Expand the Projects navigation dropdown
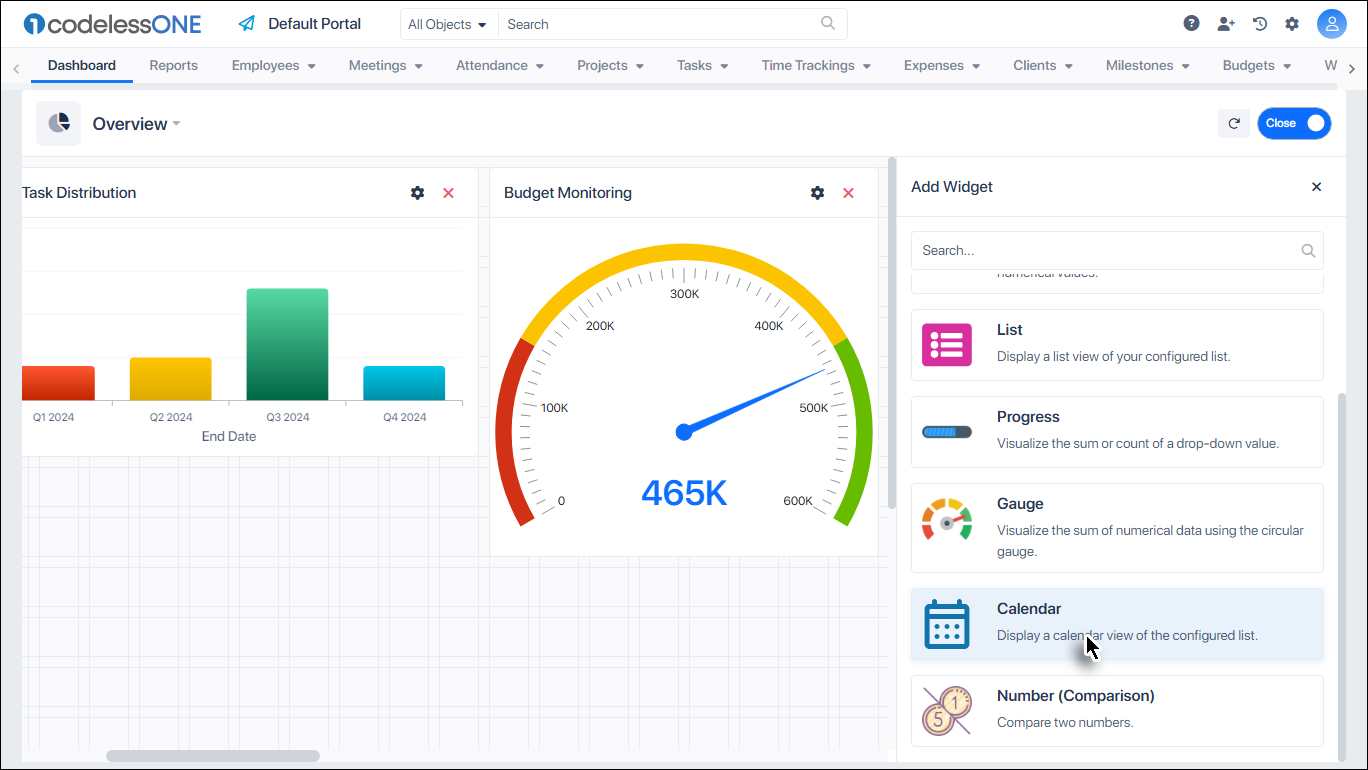The width and height of the screenshot is (1368, 770). [610, 65]
